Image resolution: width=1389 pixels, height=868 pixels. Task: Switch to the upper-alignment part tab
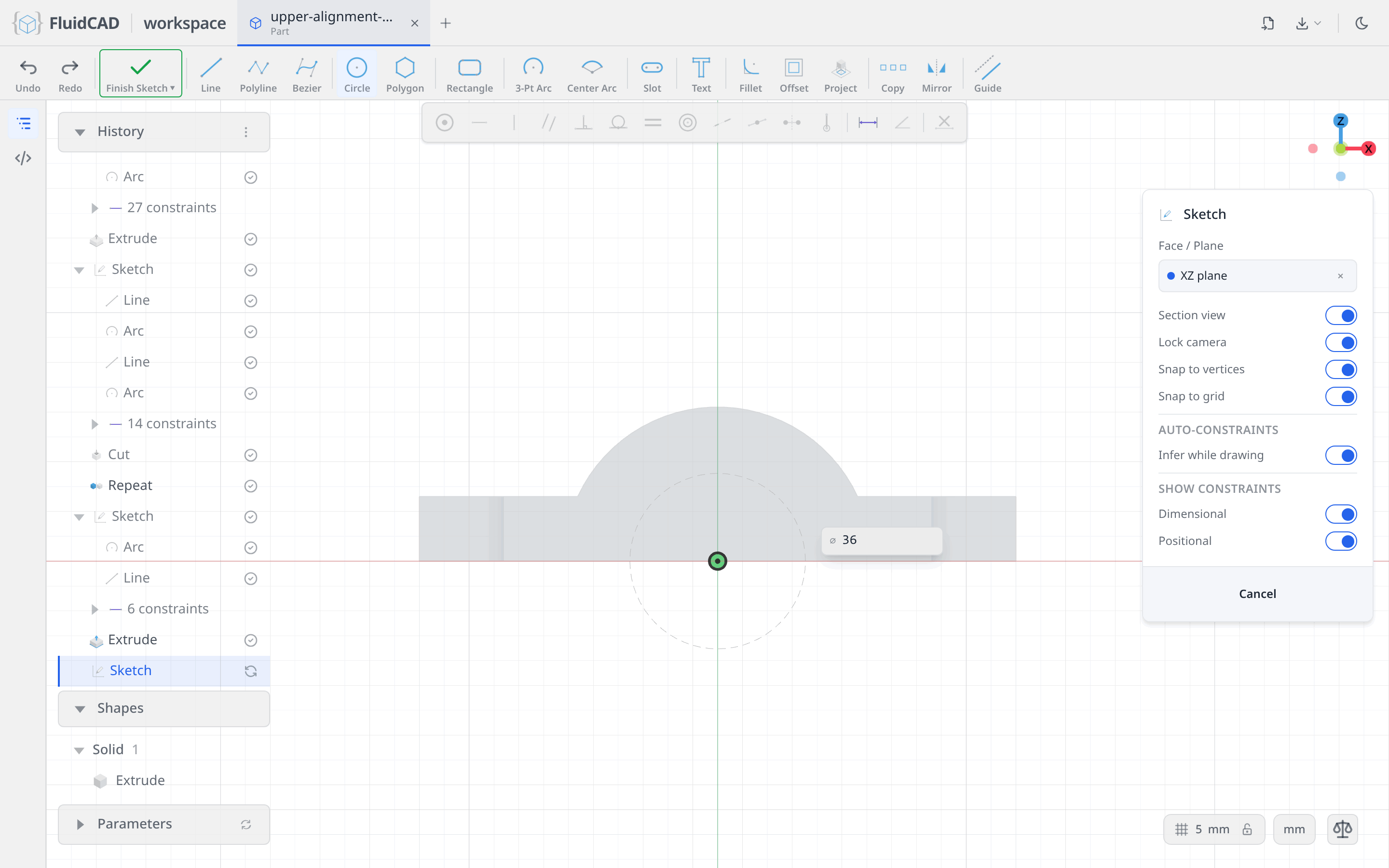333,23
